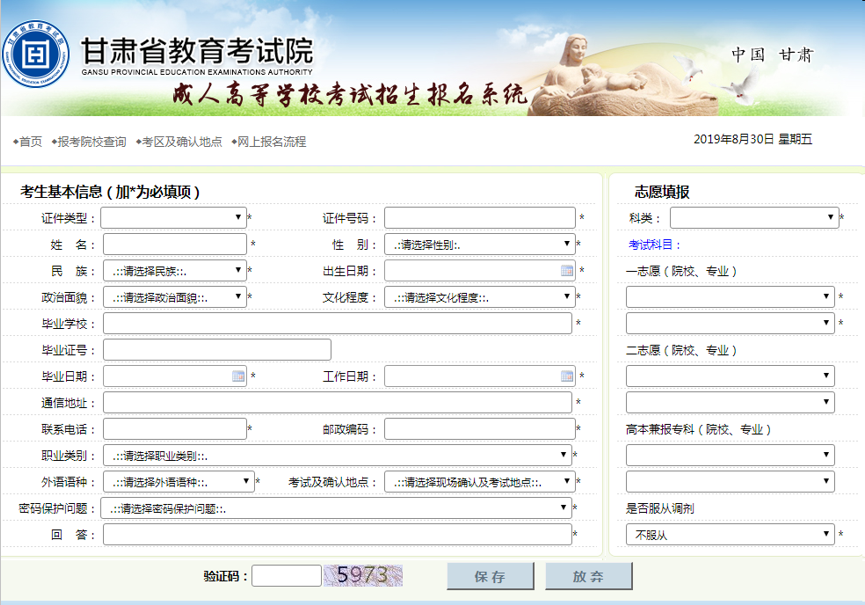
Task: Open the work date calendar icon
Action: [x=567, y=376]
